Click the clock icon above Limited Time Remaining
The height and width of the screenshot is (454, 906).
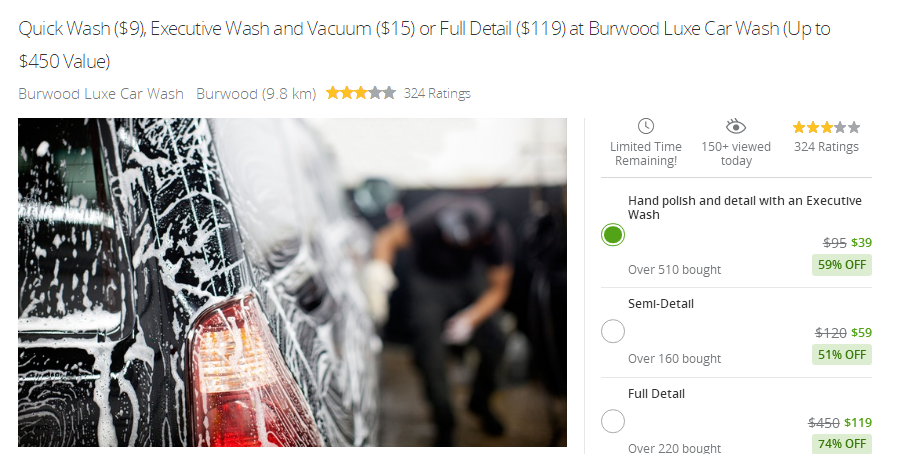(x=645, y=126)
